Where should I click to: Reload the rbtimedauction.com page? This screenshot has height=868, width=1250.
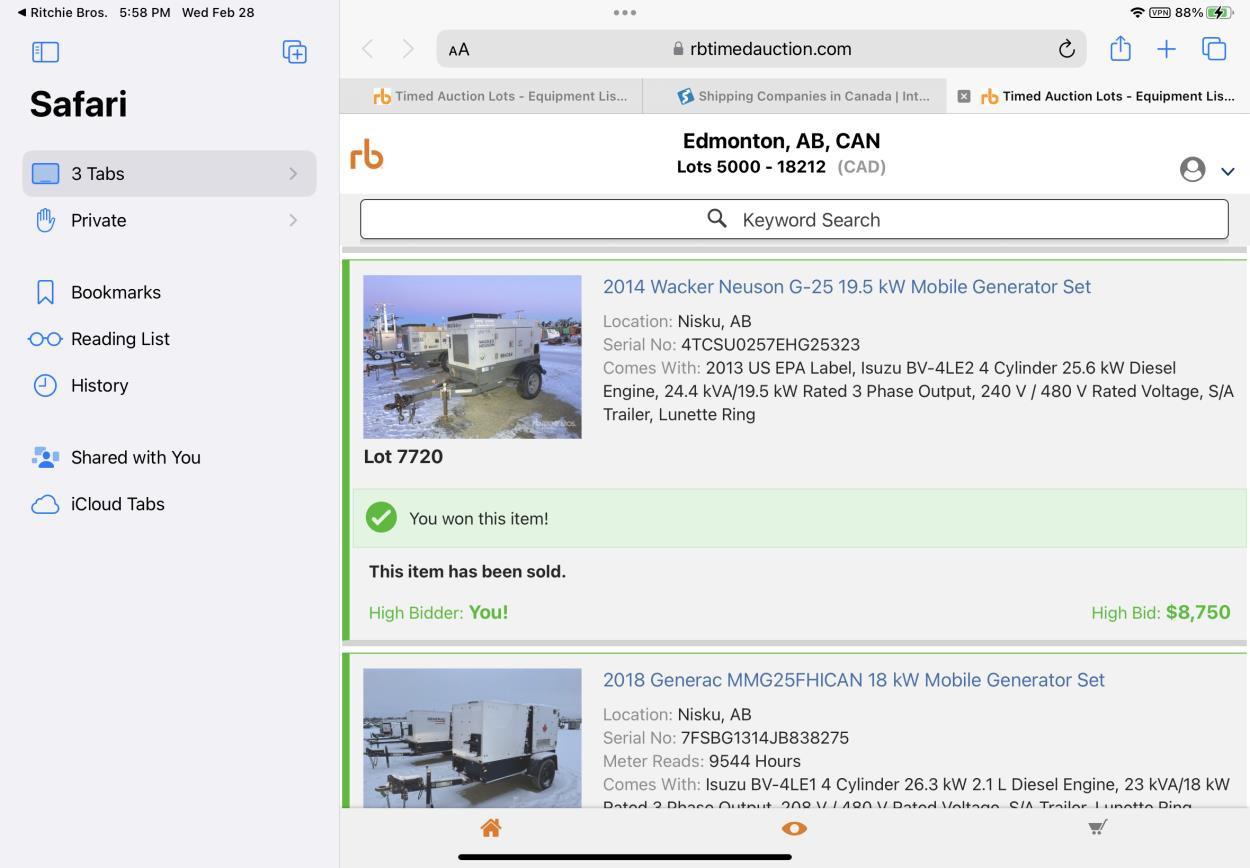click(x=1066, y=49)
